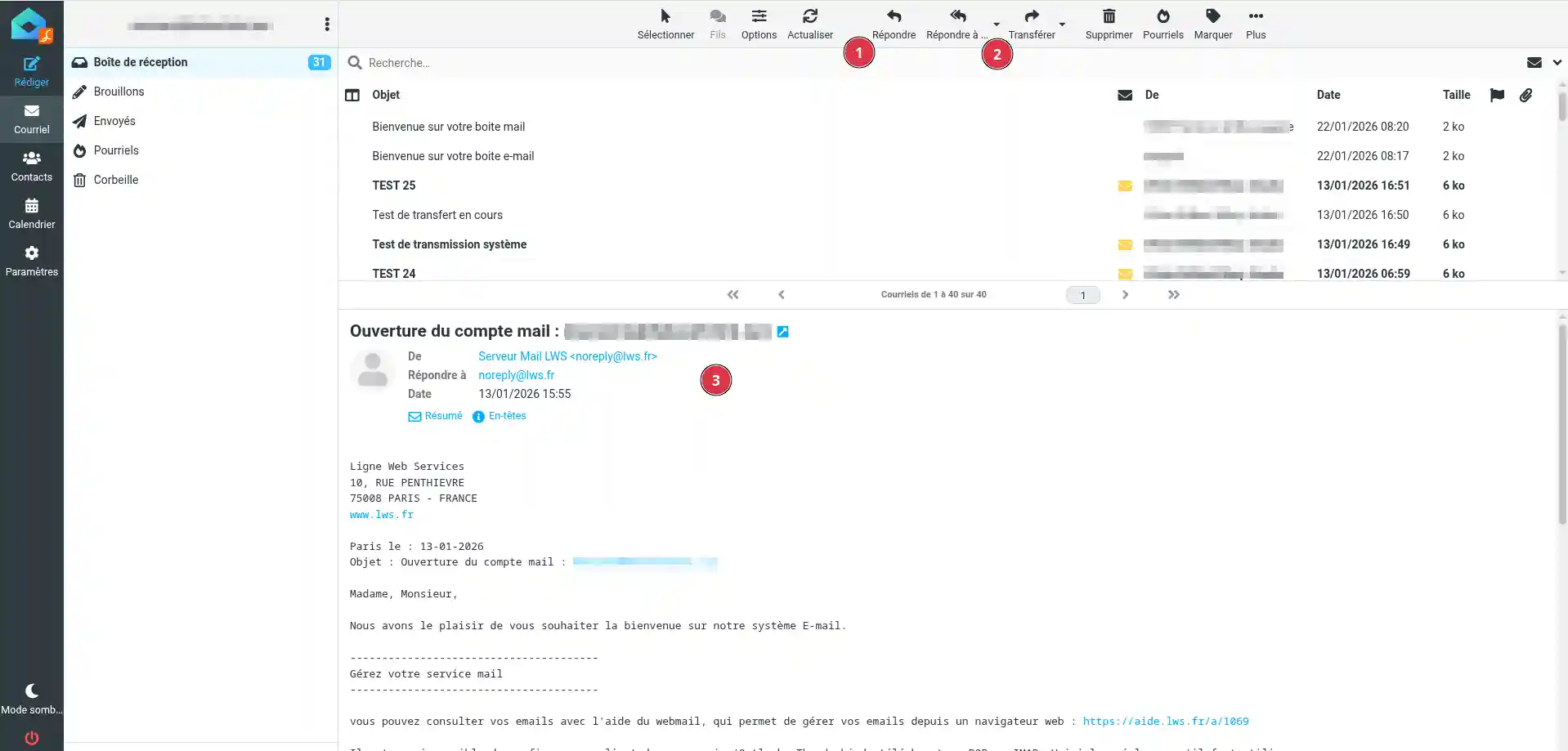
Task: Open Paramètres settings
Action: pos(32,262)
